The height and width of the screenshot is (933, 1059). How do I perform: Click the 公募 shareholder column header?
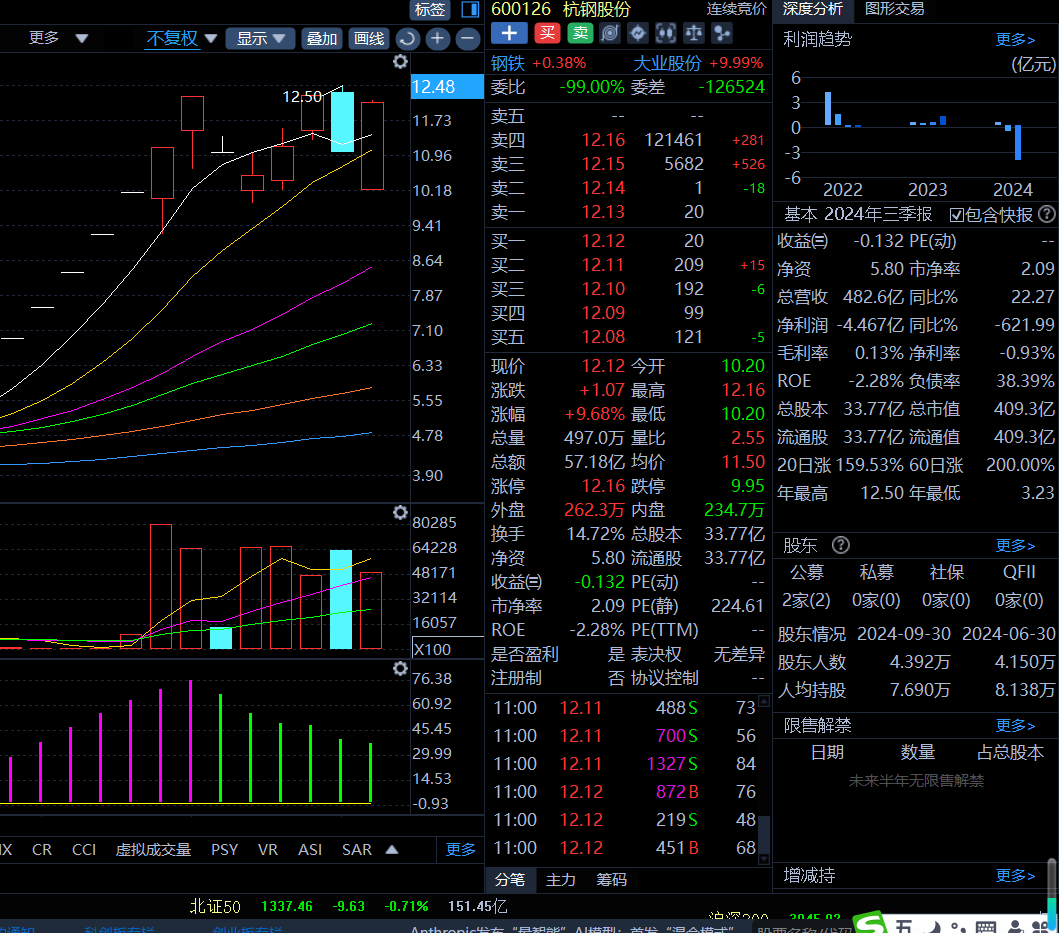click(806, 572)
